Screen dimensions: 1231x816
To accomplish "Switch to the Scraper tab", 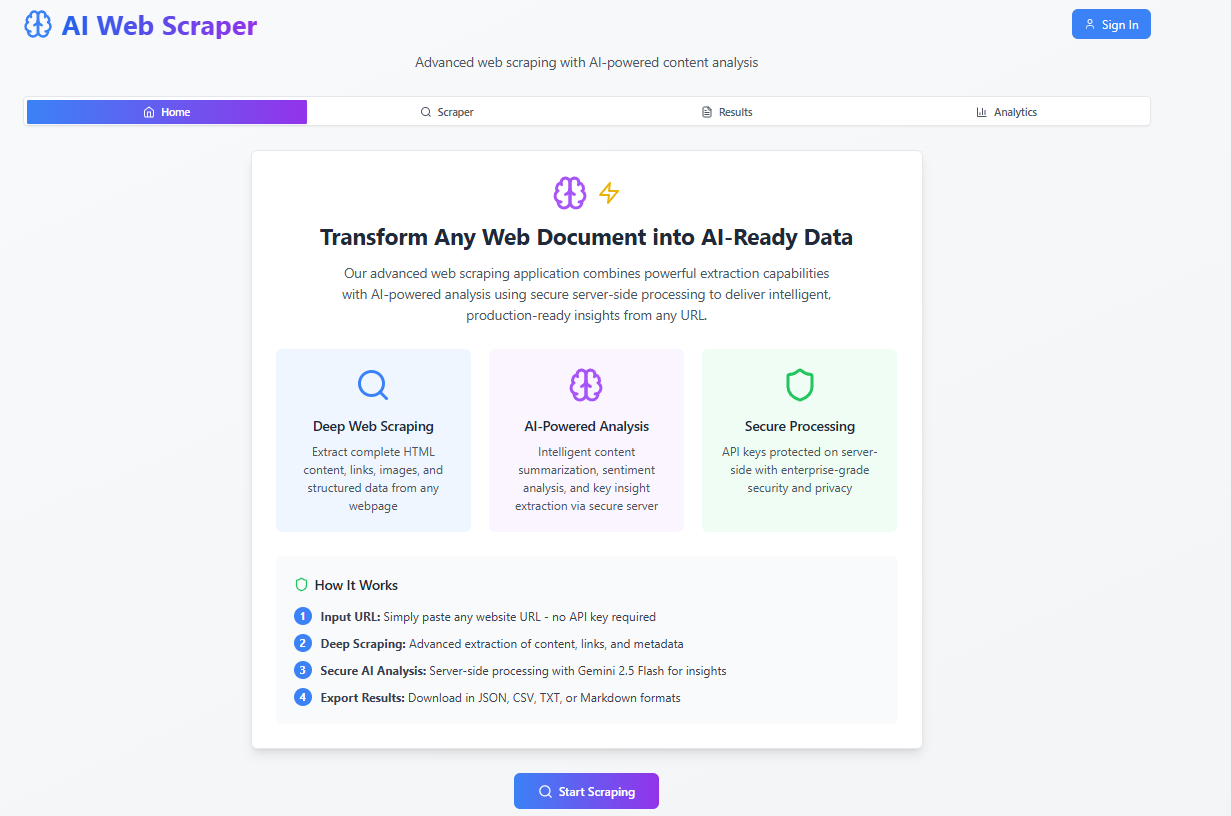I will point(447,112).
